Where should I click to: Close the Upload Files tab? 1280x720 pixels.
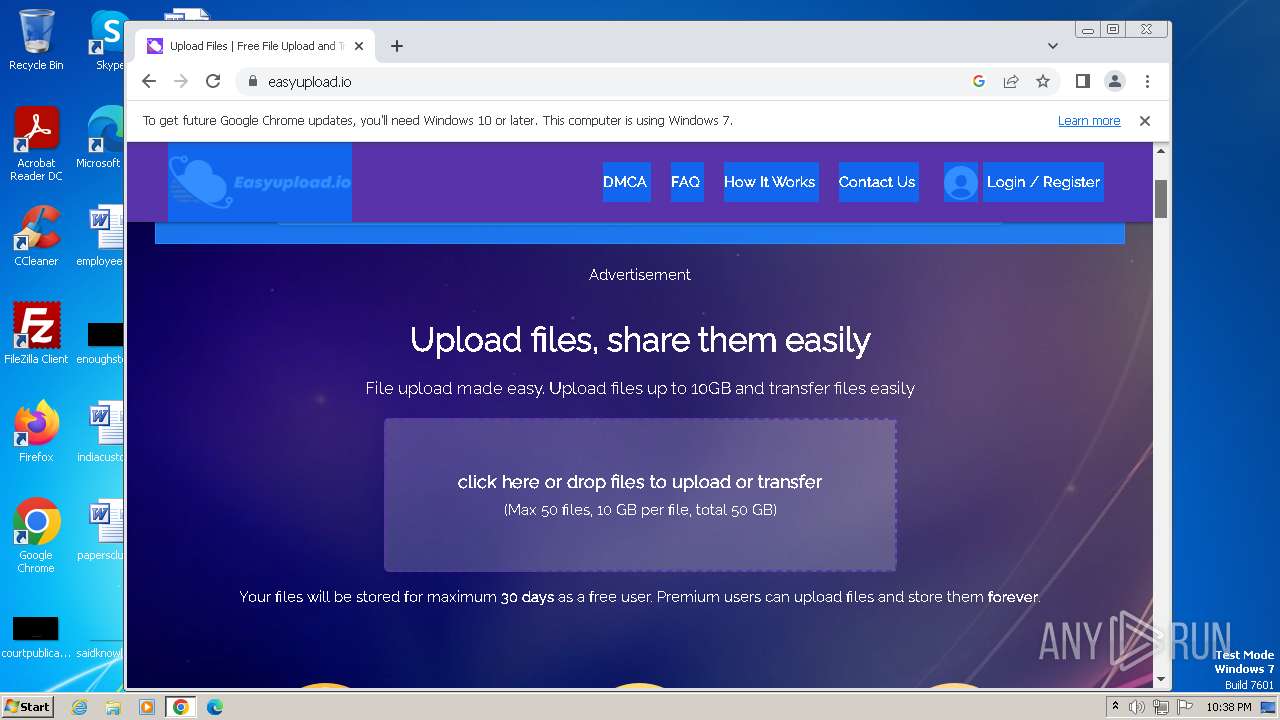coord(360,46)
